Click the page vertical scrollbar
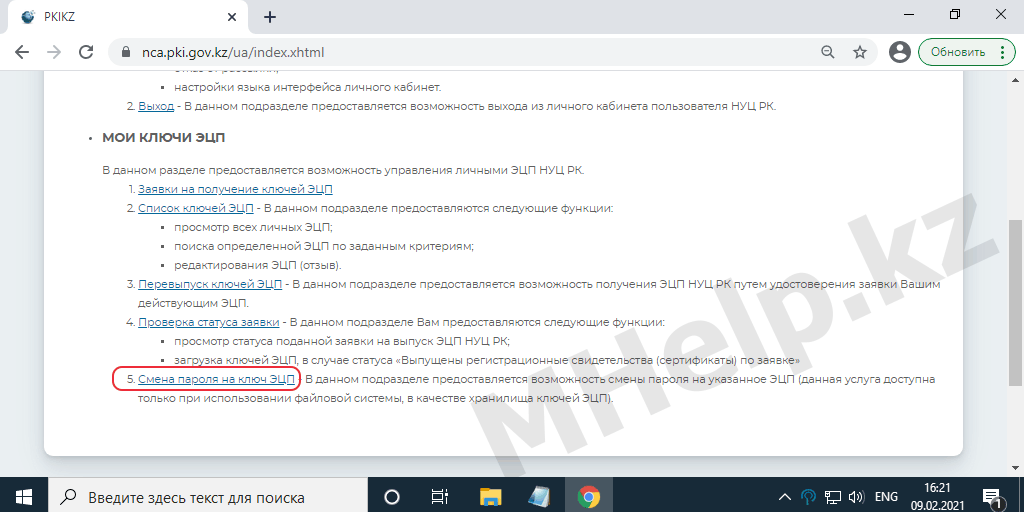This screenshot has height=512, width=1024. (x=1016, y=304)
